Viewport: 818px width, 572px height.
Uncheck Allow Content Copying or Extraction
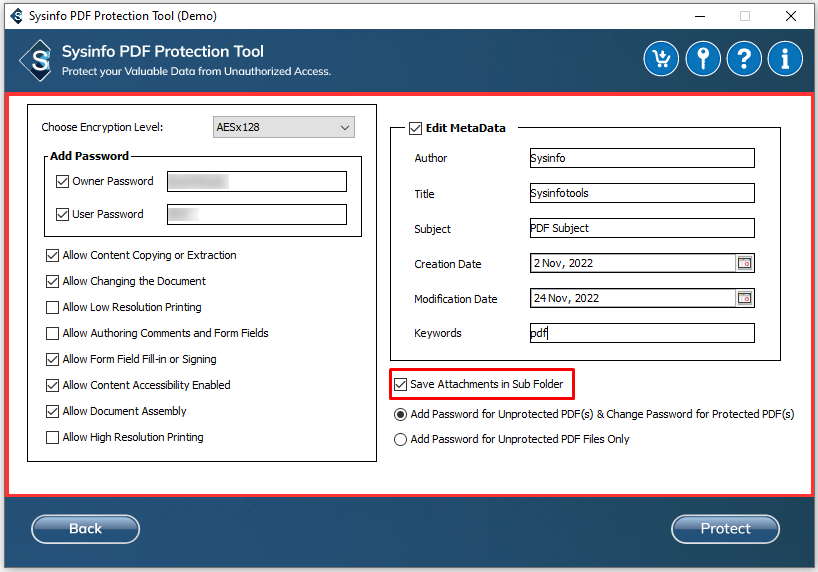[52, 255]
